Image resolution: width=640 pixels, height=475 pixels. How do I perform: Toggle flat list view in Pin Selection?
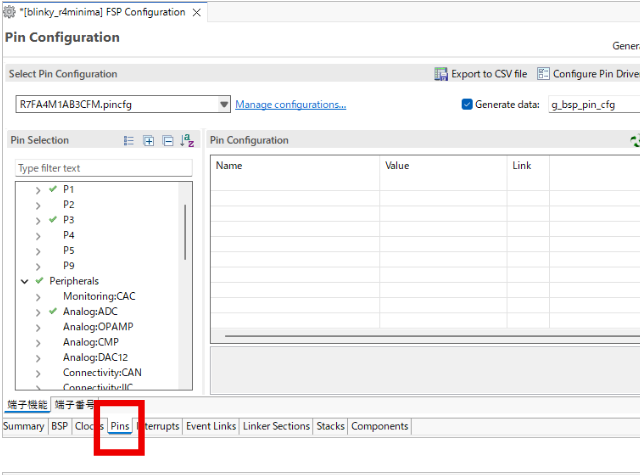129,141
